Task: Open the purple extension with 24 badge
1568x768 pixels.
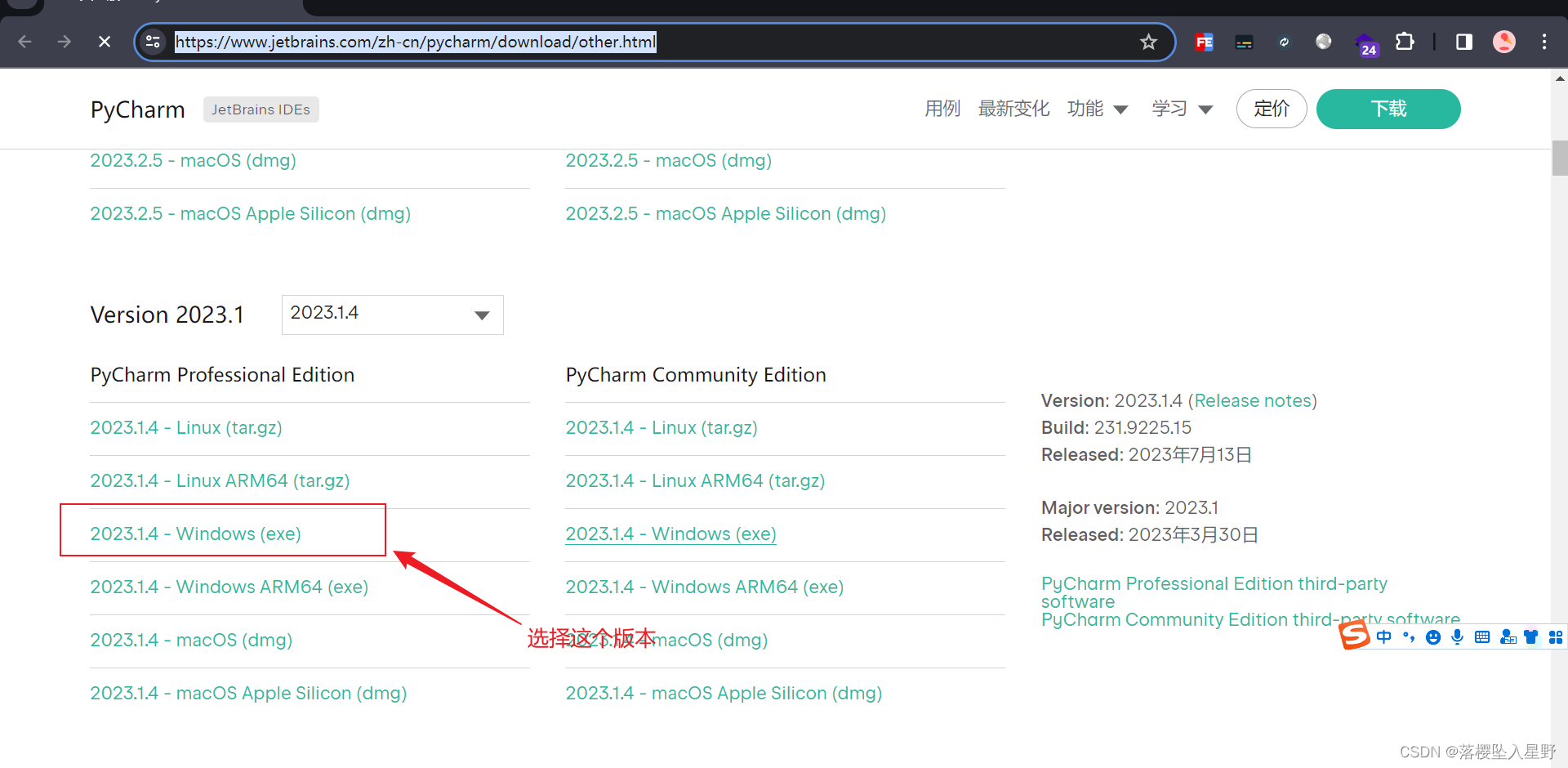Action: coord(1365,44)
